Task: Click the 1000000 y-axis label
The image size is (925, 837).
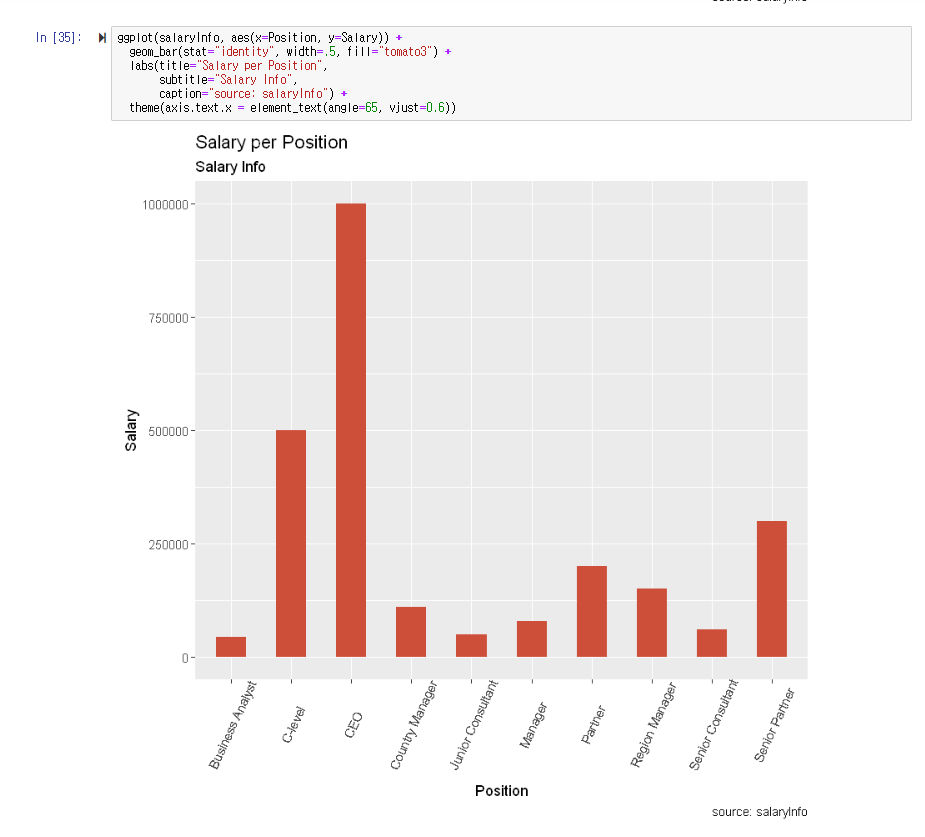Action: 165,205
